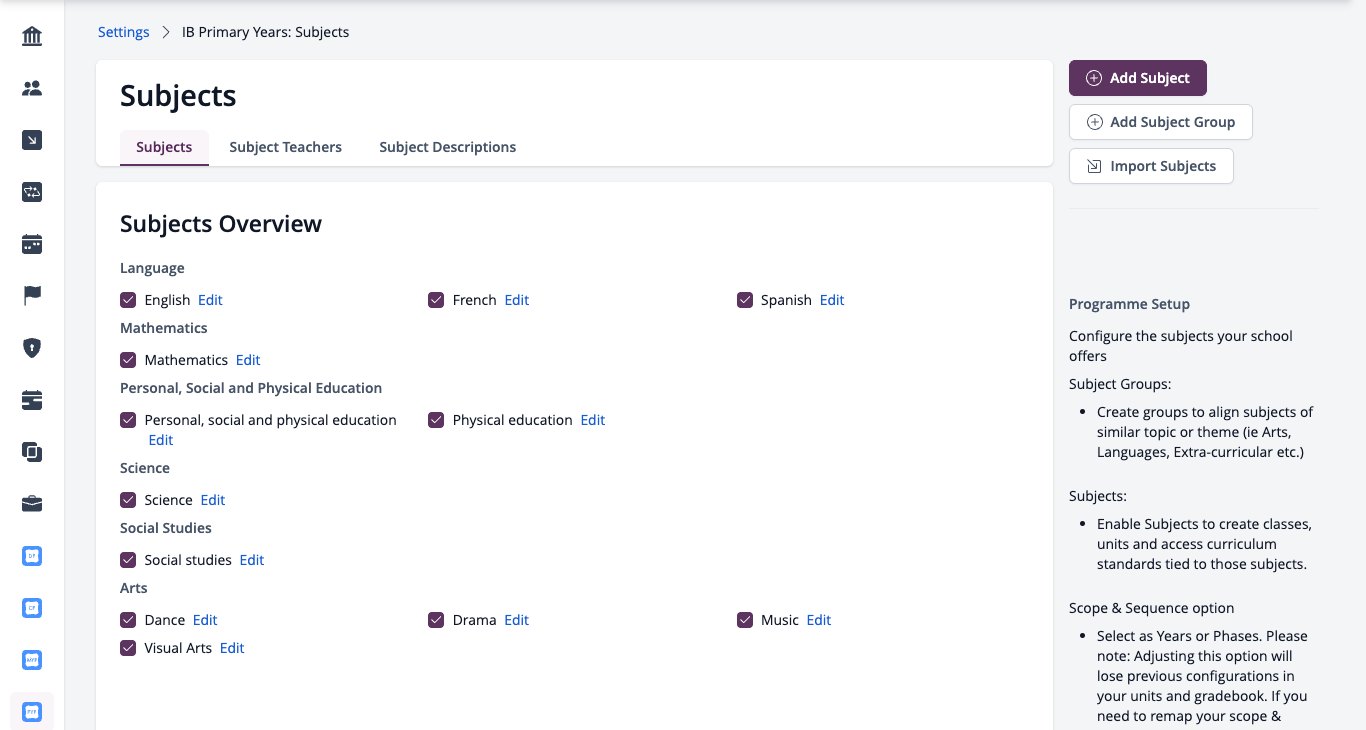This screenshot has height=730, width=1366.
Task: Edit the Physical education subject
Action: click(x=593, y=420)
